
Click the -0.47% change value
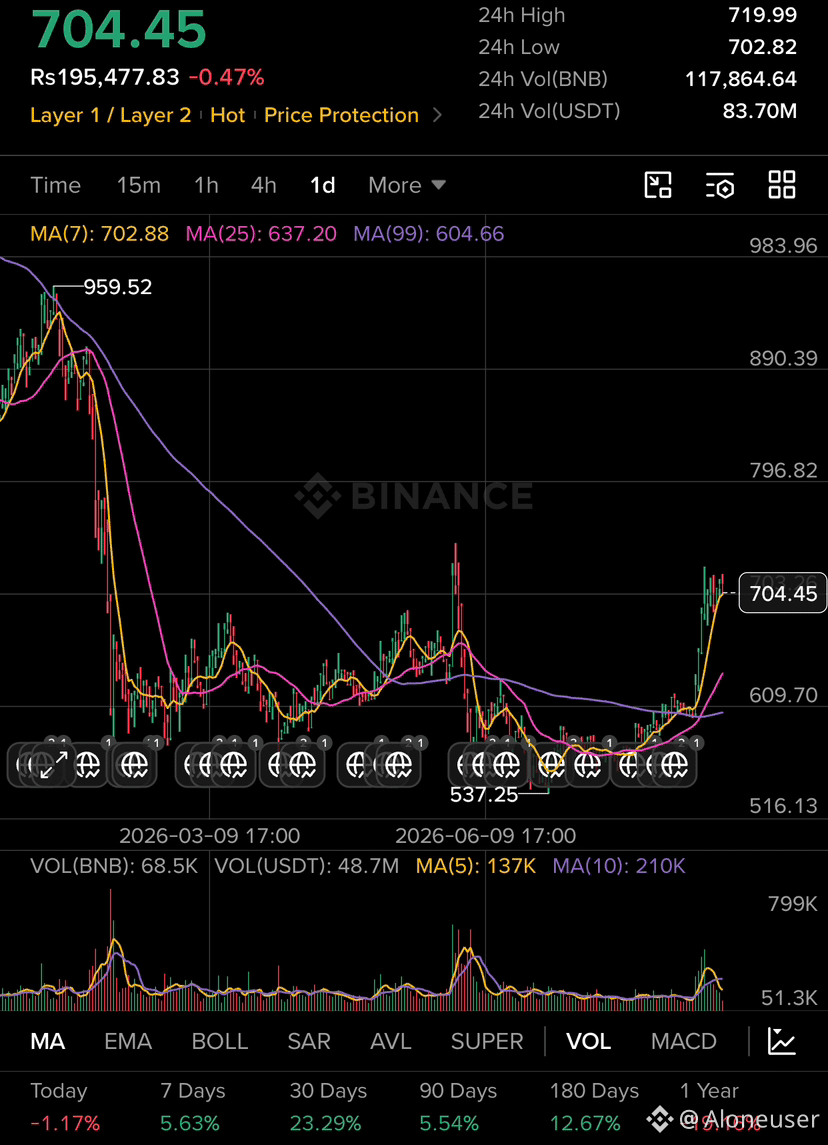click(226, 77)
